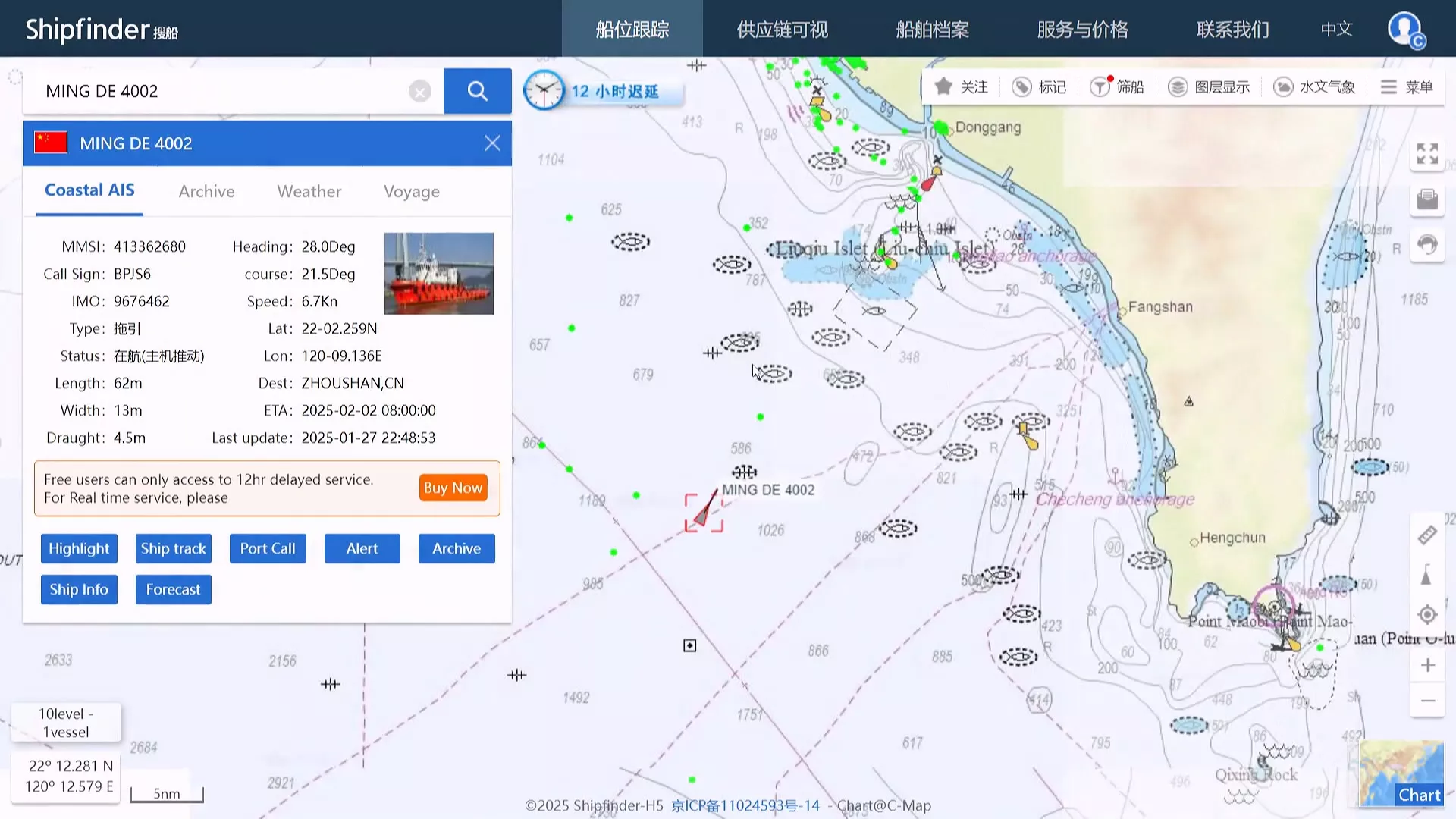The width and height of the screenshot is (1456, 819).
Task: Switch map type via Chart thumbnail
Action: tap(1401, 773)
